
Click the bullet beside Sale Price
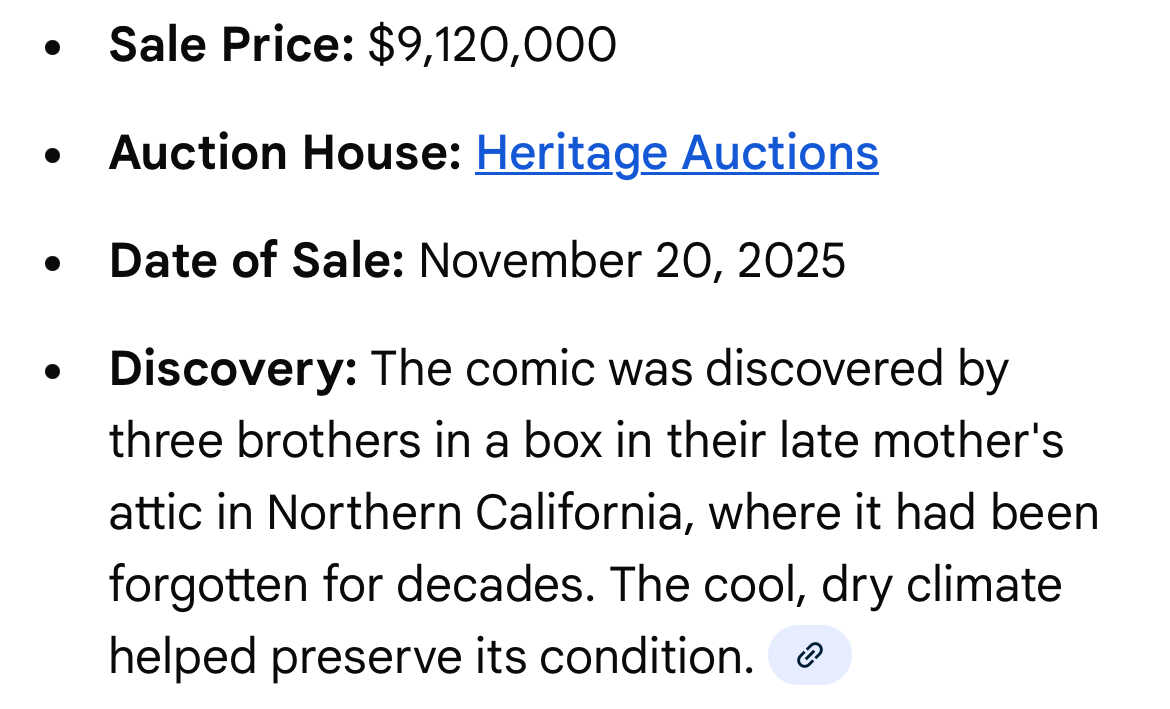point(53,48)
